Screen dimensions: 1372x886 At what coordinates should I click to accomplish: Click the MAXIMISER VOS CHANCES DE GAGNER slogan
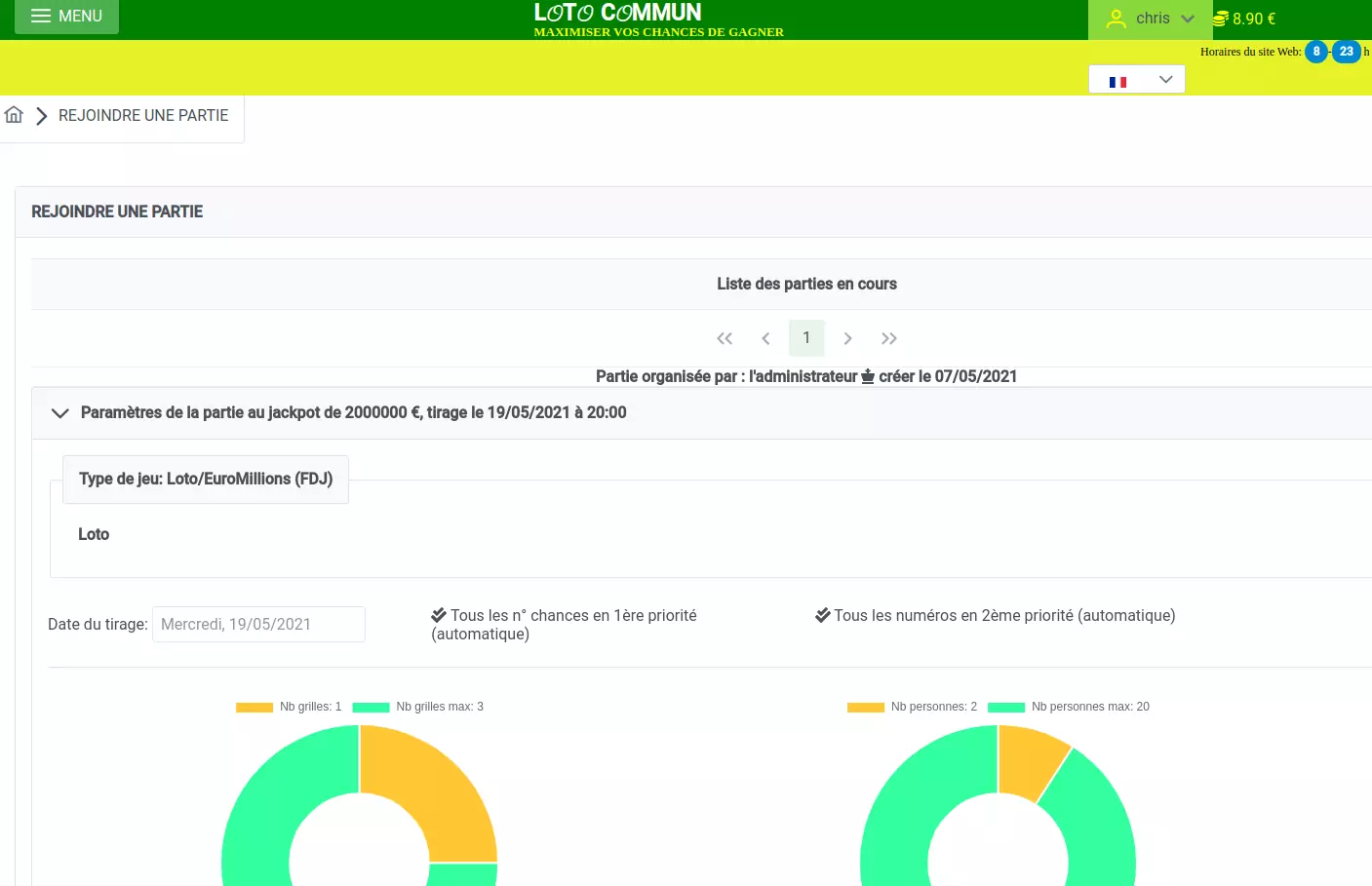pos(659,32)
